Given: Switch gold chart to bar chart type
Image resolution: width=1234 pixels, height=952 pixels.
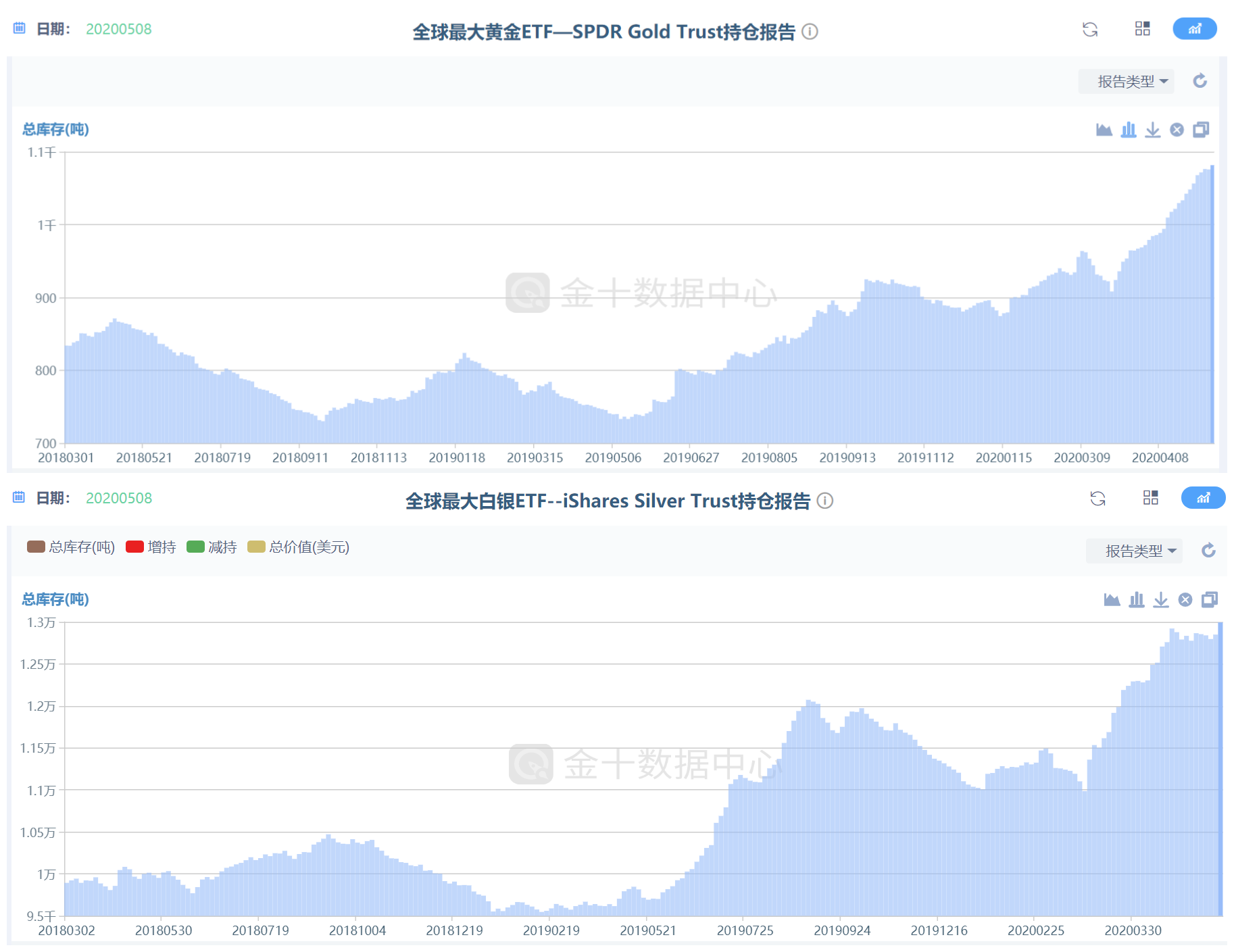Looking at the screenshot, I should tap(1129, 130).
